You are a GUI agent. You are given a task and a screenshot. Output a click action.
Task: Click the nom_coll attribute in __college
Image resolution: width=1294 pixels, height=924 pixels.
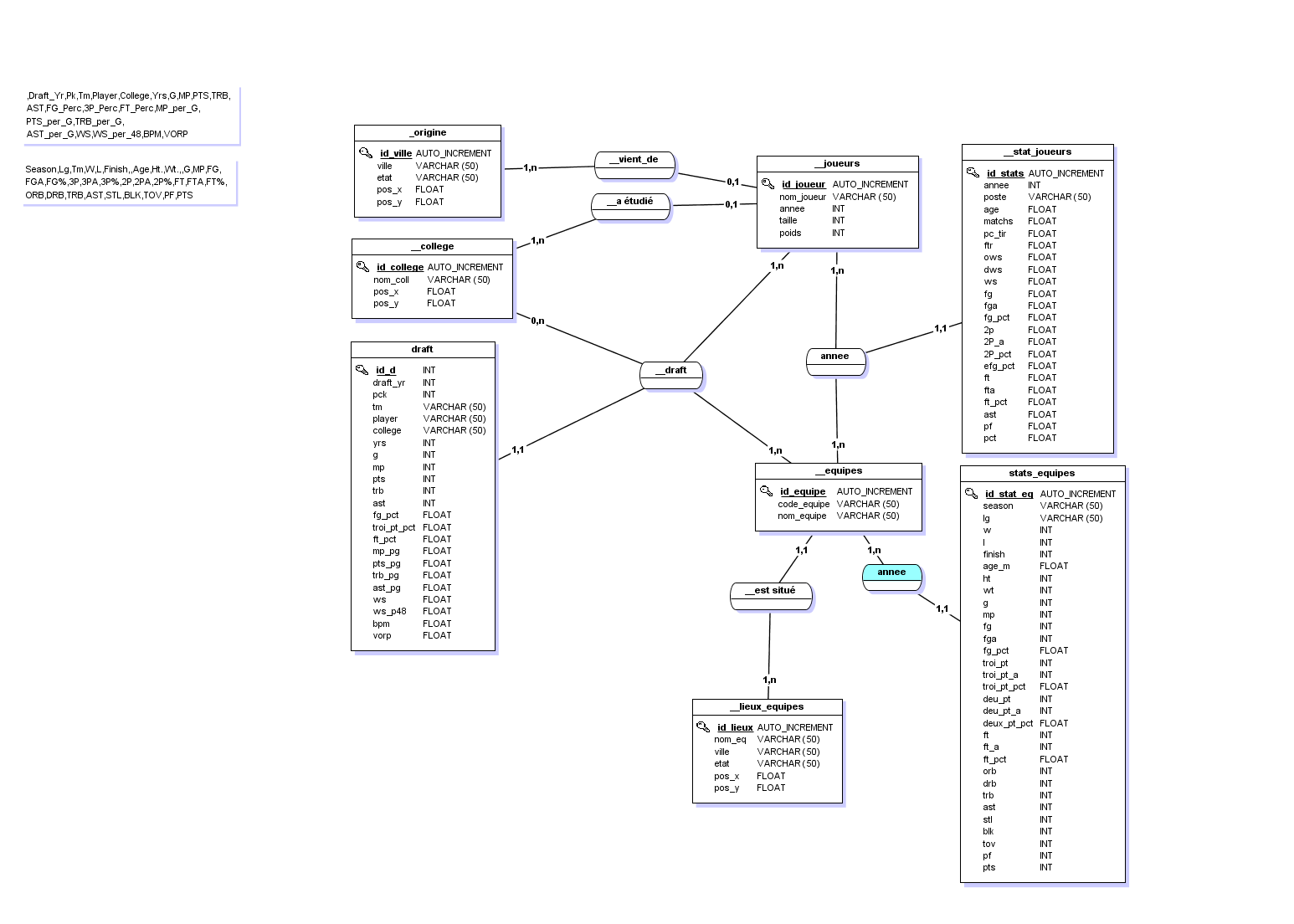(x=392, y=280)
